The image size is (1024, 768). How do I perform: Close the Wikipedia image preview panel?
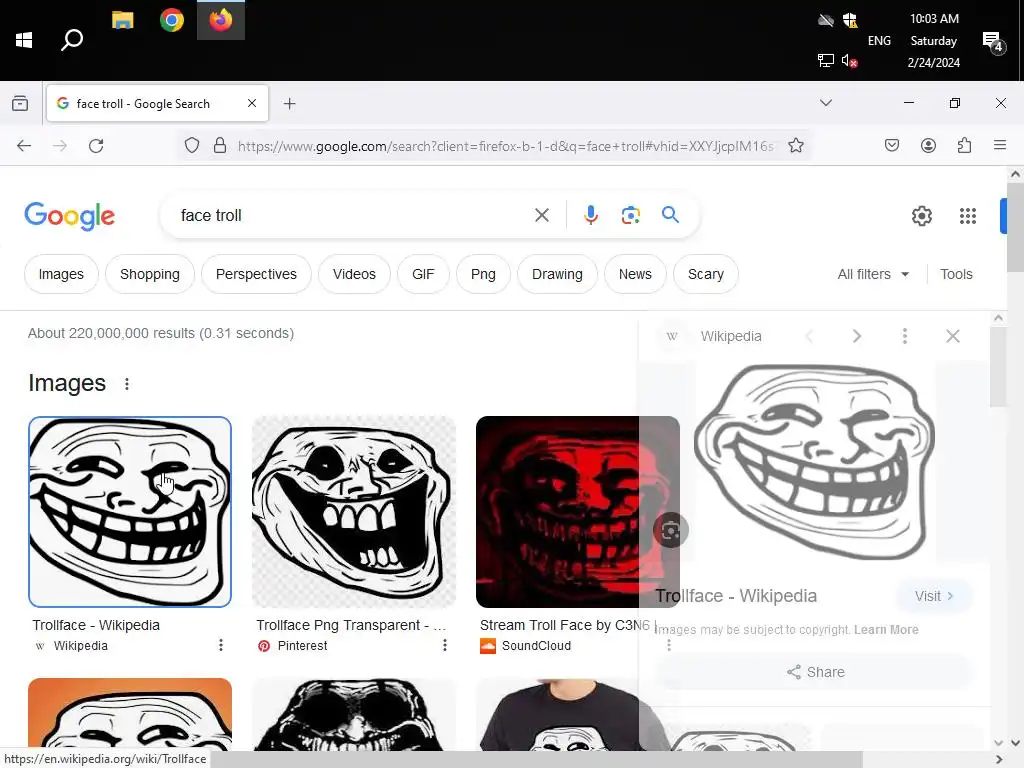pos(953,336)
